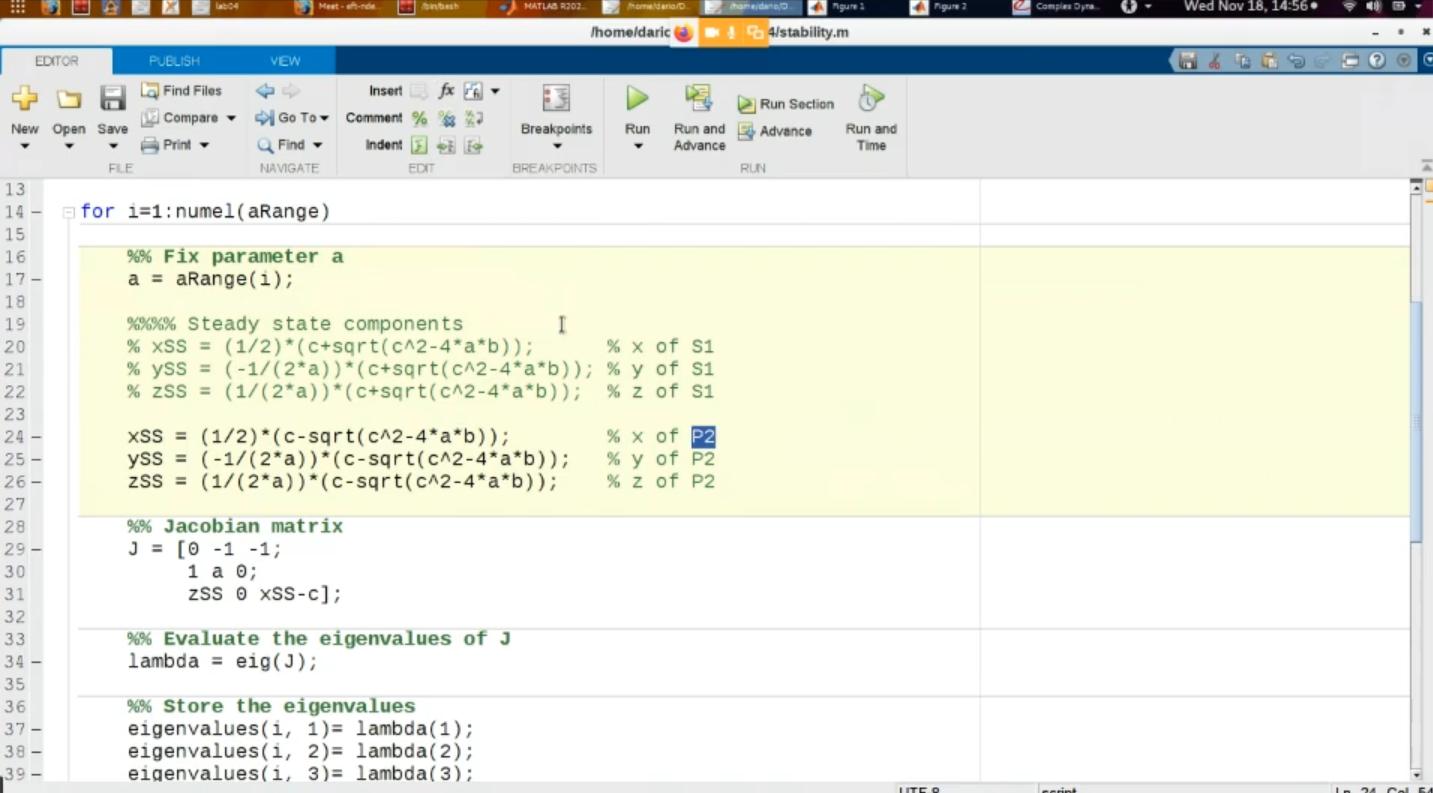1433x793 pixels.
Task: Click the Run and Advance icon
Action: (698, 98)
